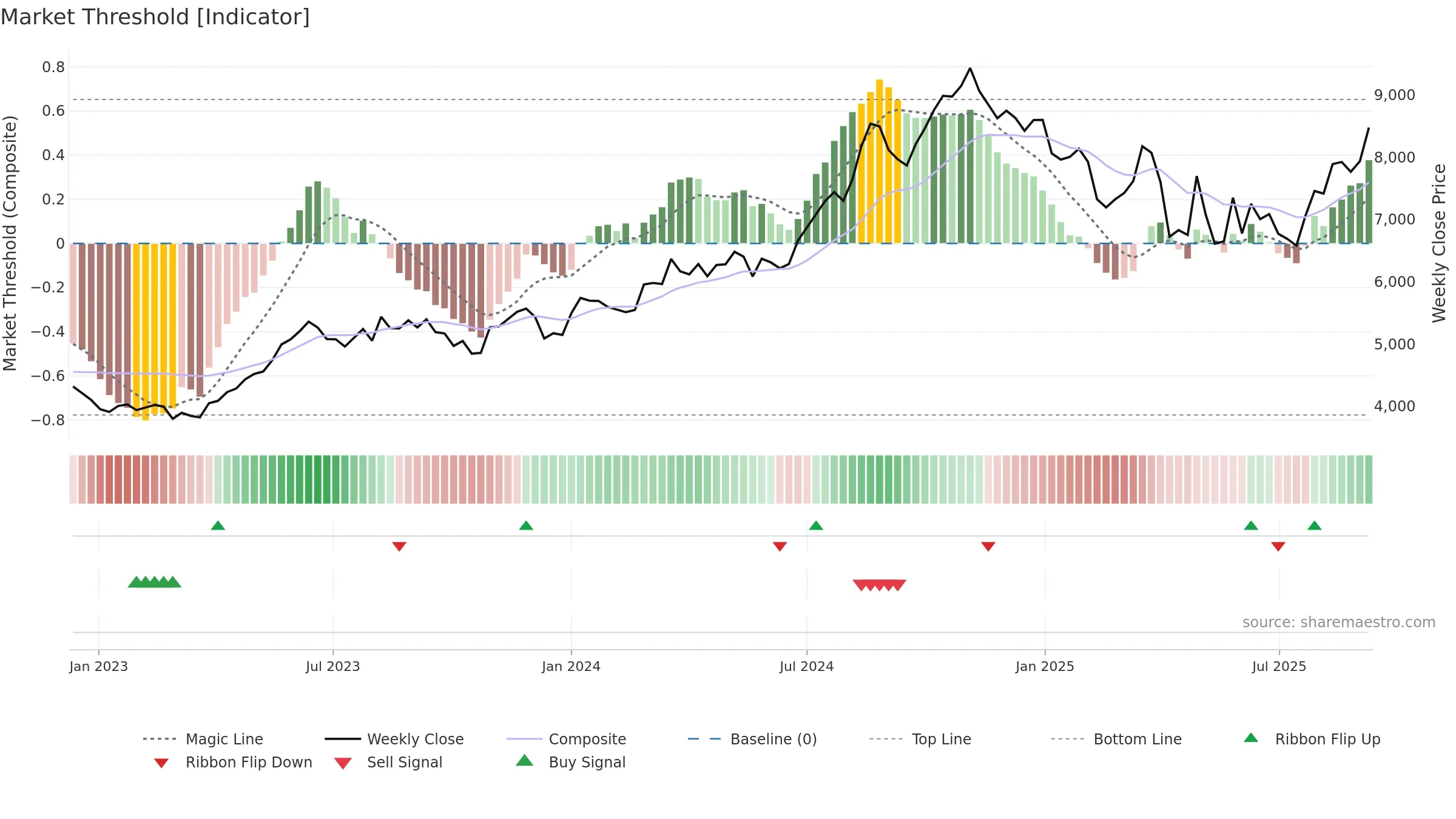Click the ribbon flip down marker at Jul 2025

1278,547
